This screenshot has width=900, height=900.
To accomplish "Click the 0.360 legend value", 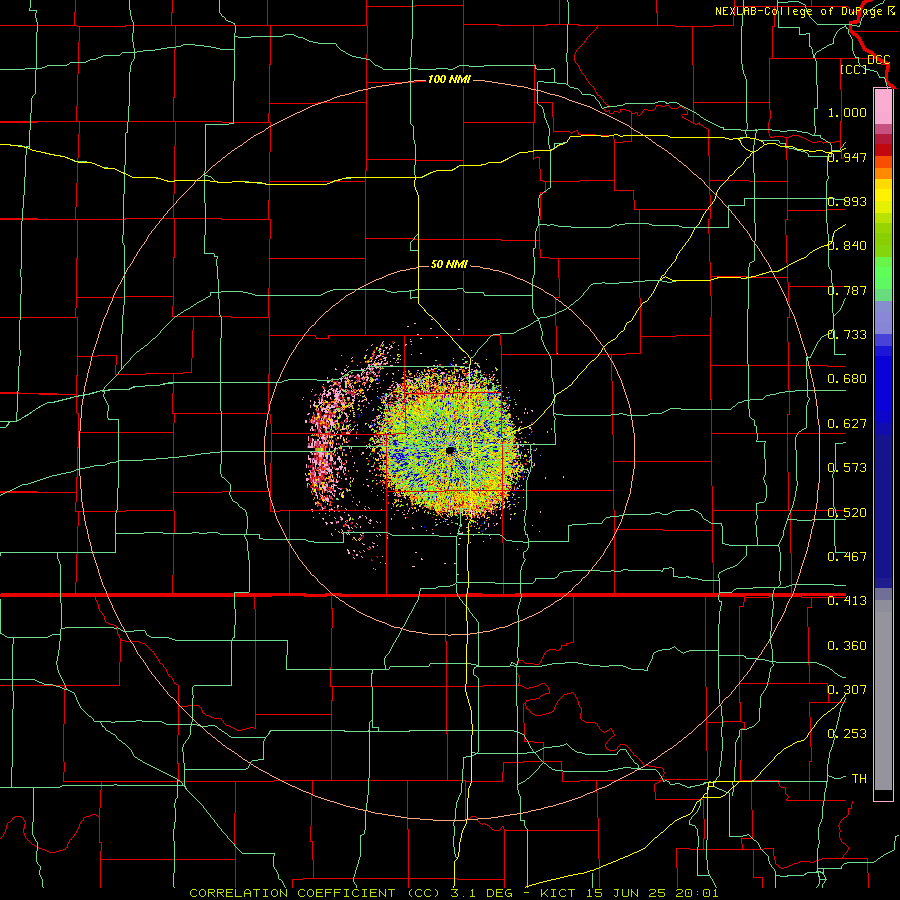I will pos(847,646).
